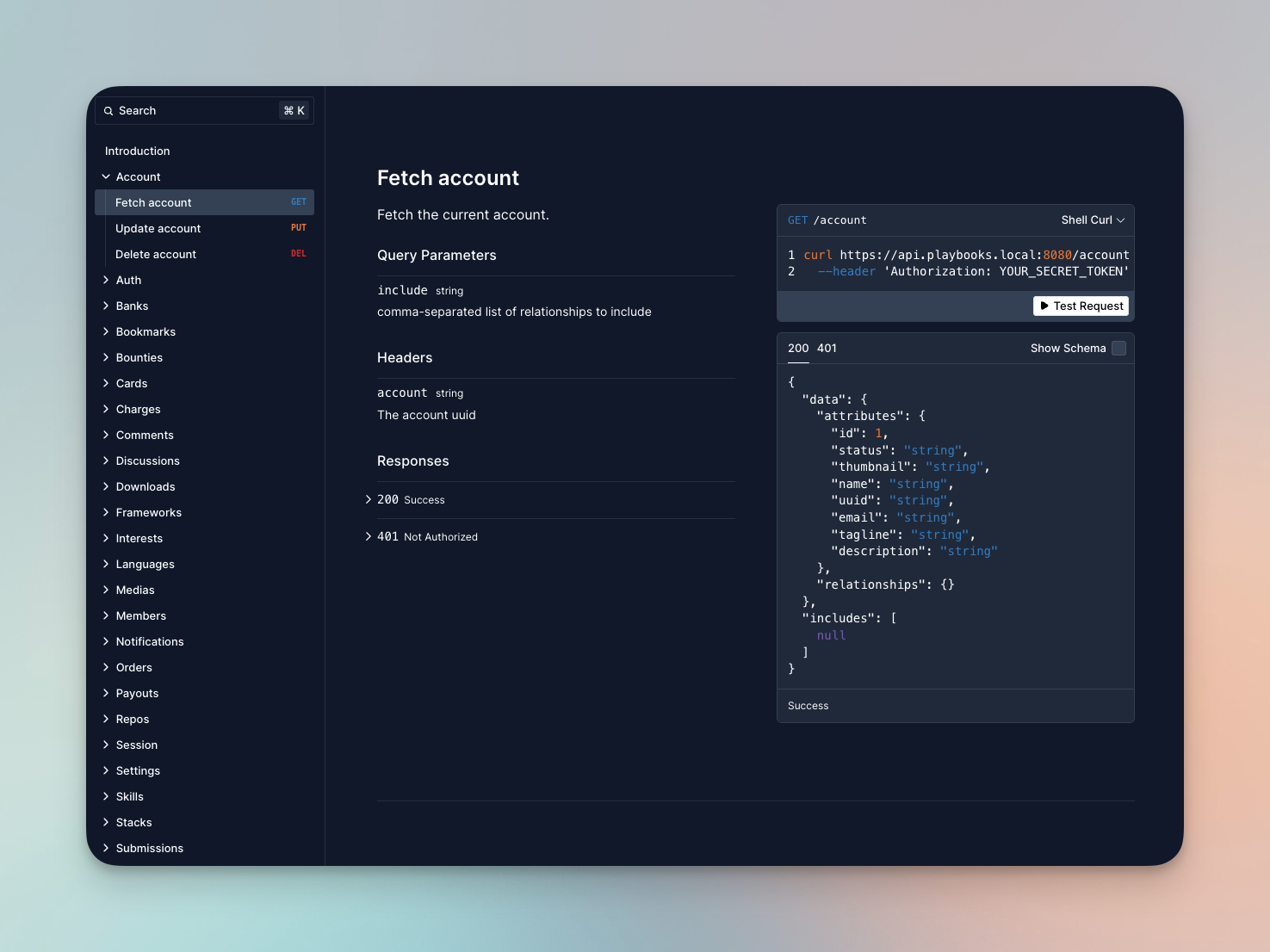Click the include parameter name
The image size is (1270, 952).
402,290
